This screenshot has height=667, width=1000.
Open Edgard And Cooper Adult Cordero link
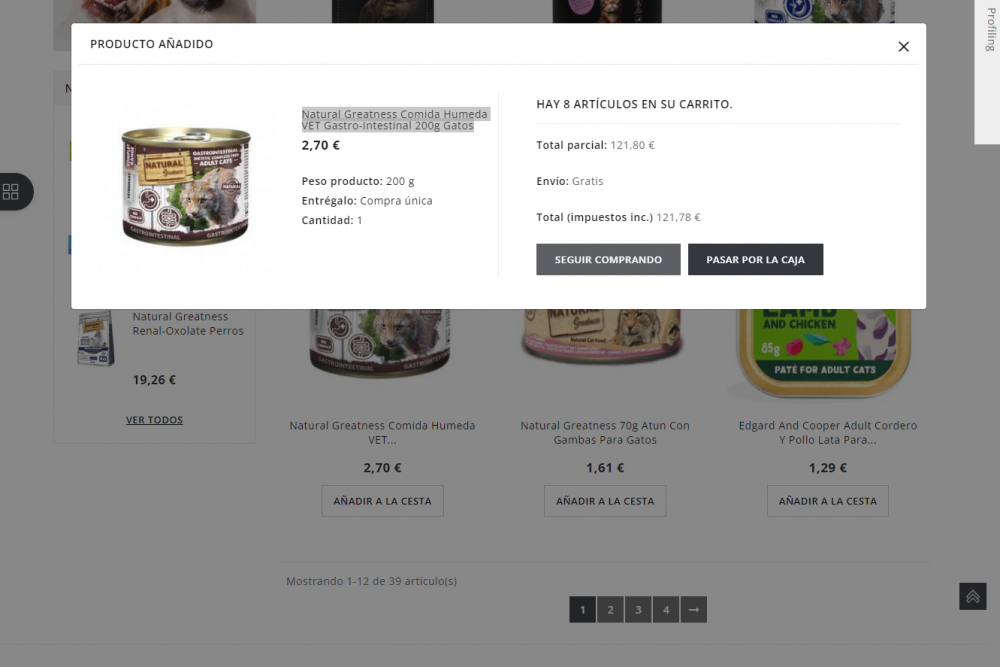point(828,432)
